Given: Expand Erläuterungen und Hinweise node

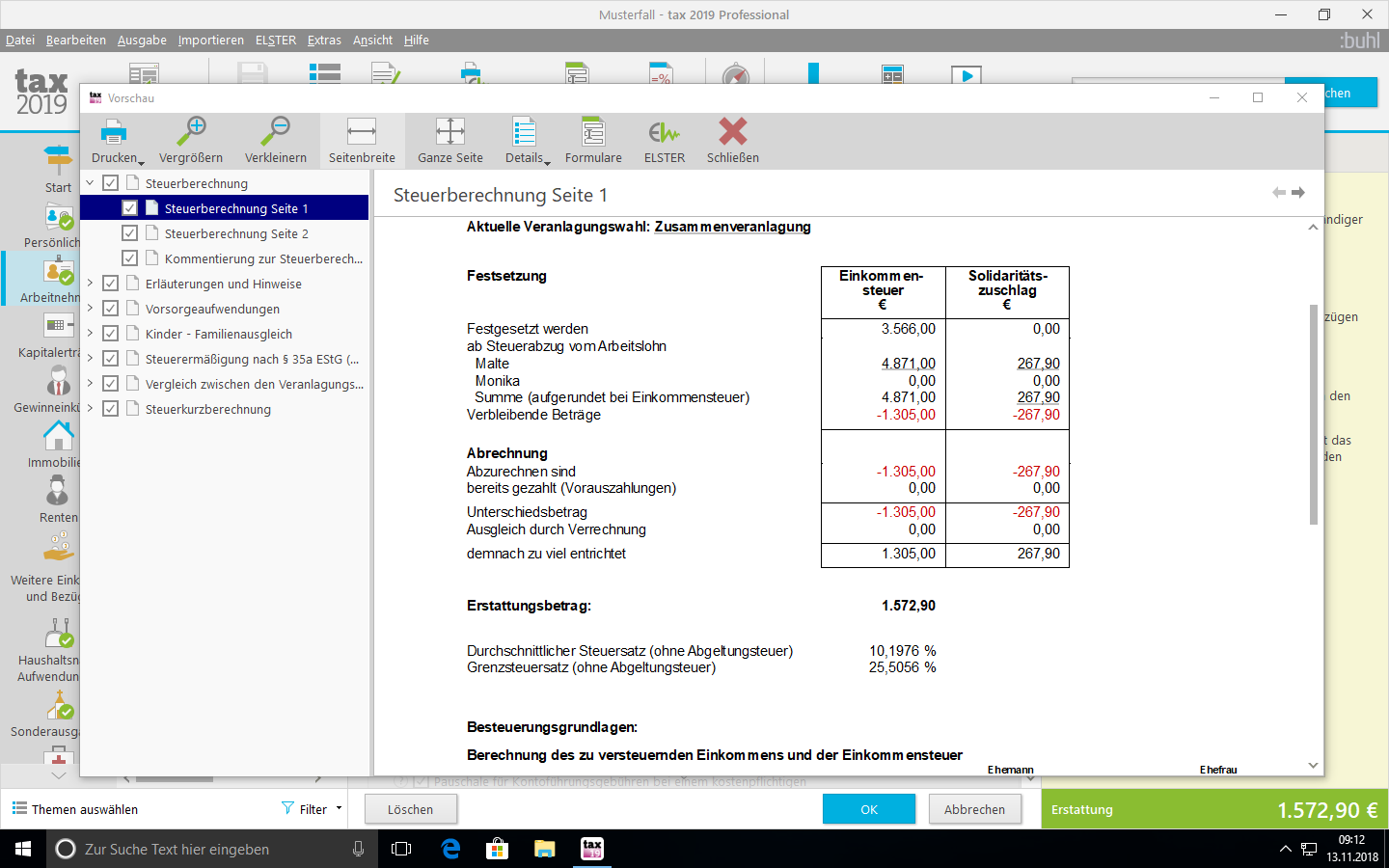Looking at the screenshot, I should (x=90, y=284).
